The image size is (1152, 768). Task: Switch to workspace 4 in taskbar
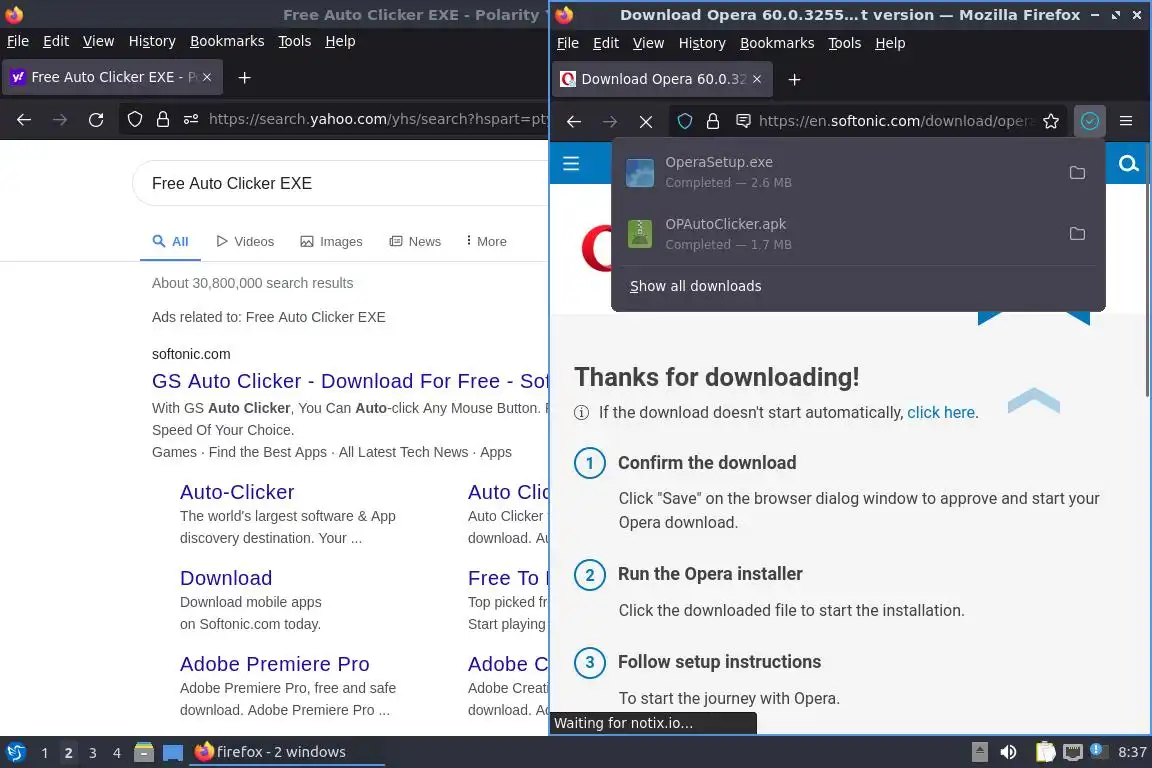coord(117,753)
